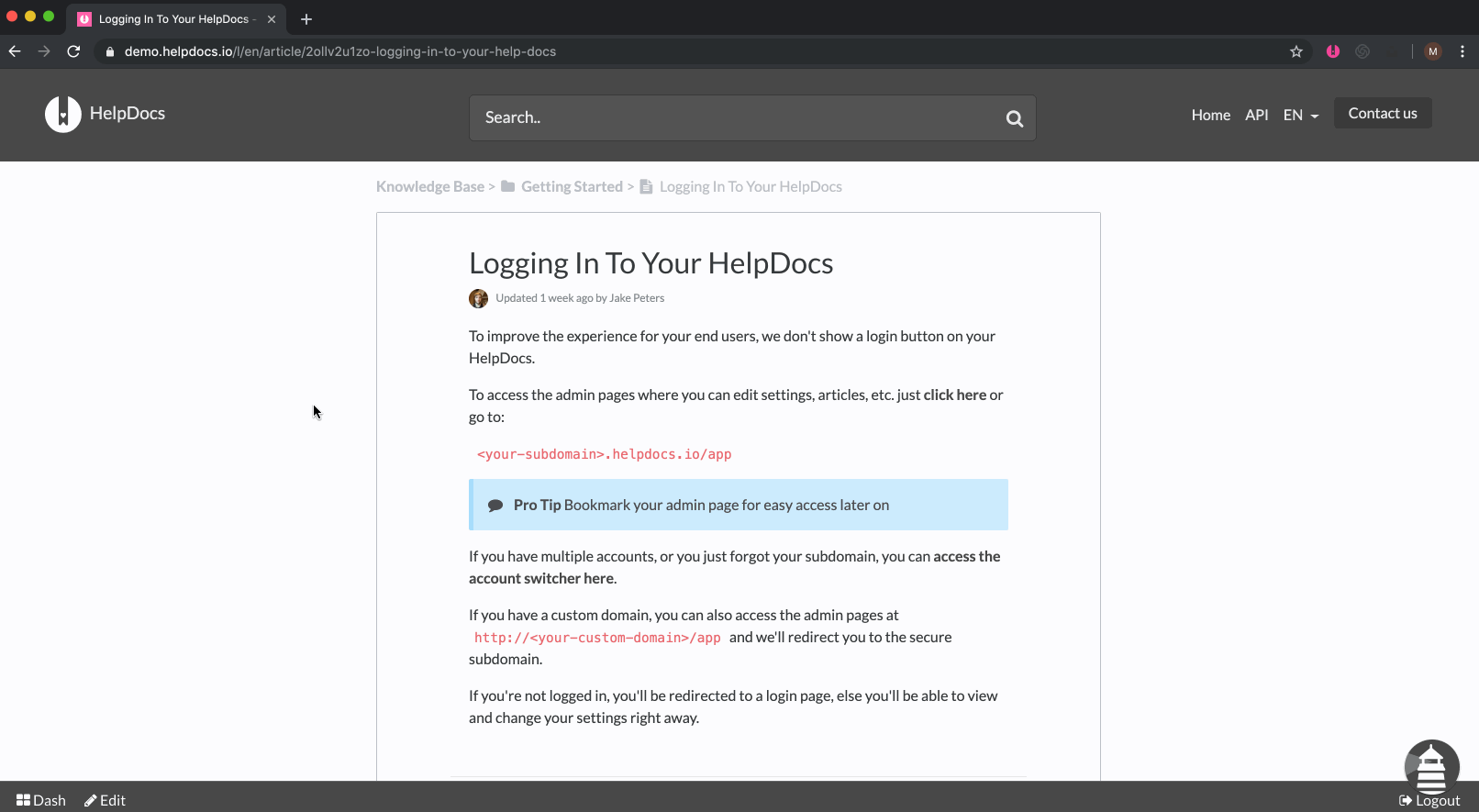Viewport: 1479px width, 812px height.
Task: Click the browser address bar URL
Action: point(340,51)
